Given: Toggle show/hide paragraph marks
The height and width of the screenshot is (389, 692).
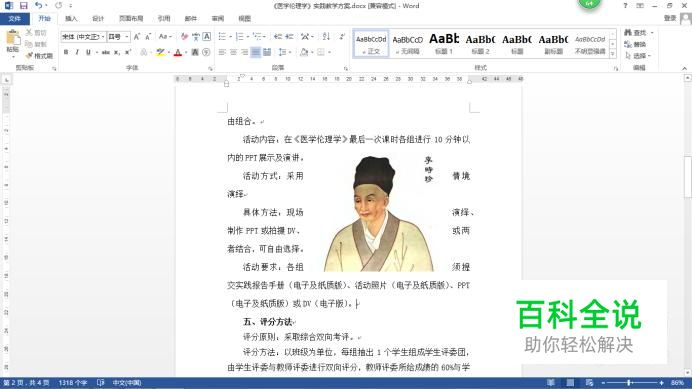Looking at the screenshot, I should coord(342,37).
